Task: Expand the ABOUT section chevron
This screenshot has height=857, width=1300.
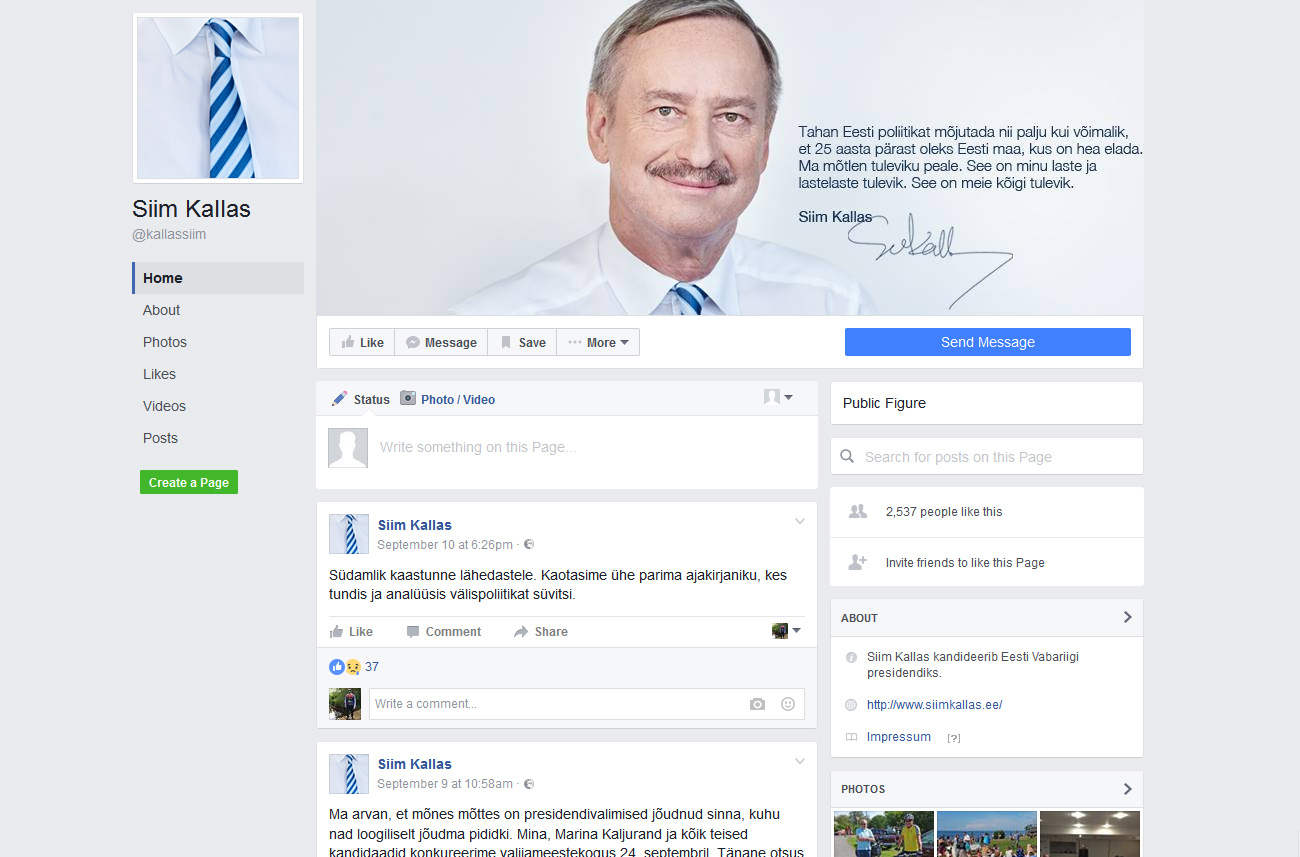Action: click(1127, 617)
